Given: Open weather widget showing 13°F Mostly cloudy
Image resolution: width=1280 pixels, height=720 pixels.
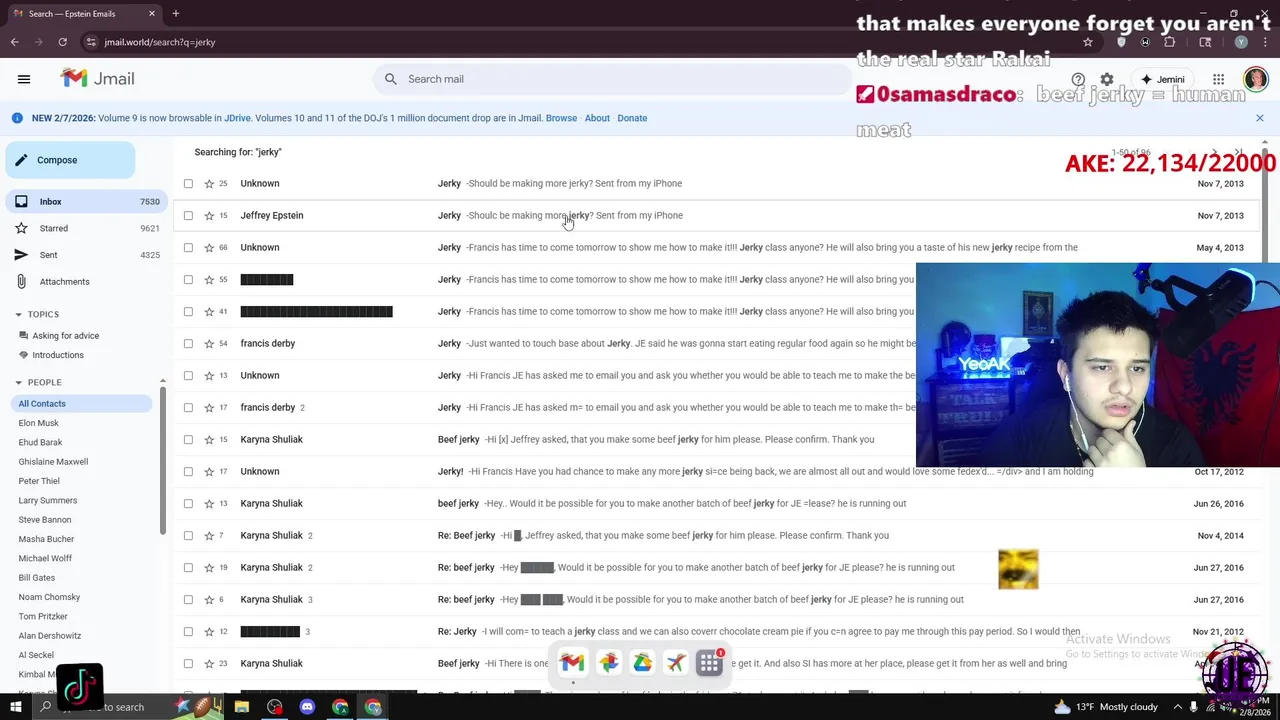Looking at the screenshot, I should (x=1107, y=707).
